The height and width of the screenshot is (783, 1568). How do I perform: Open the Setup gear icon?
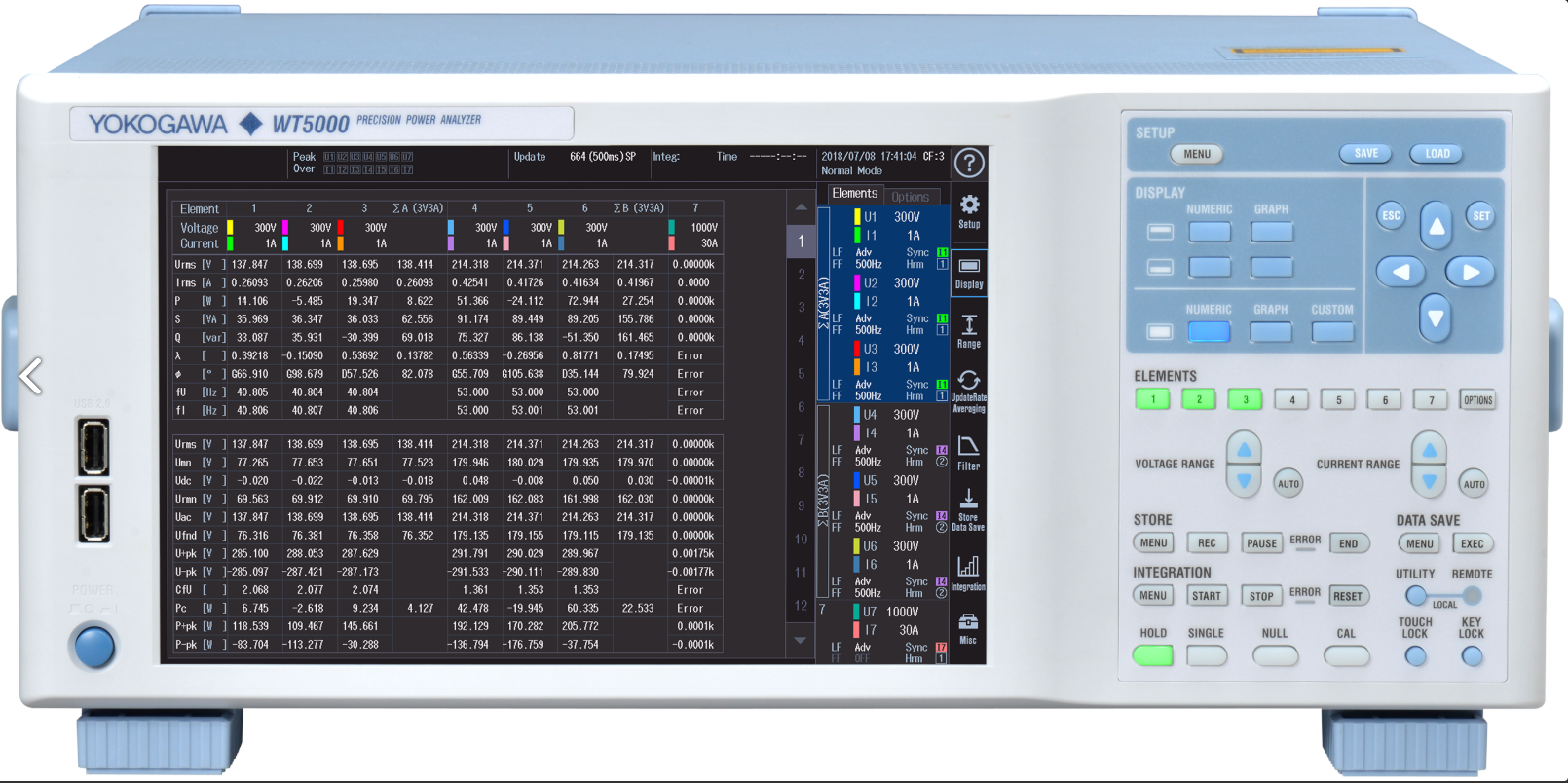coord(969,211)
